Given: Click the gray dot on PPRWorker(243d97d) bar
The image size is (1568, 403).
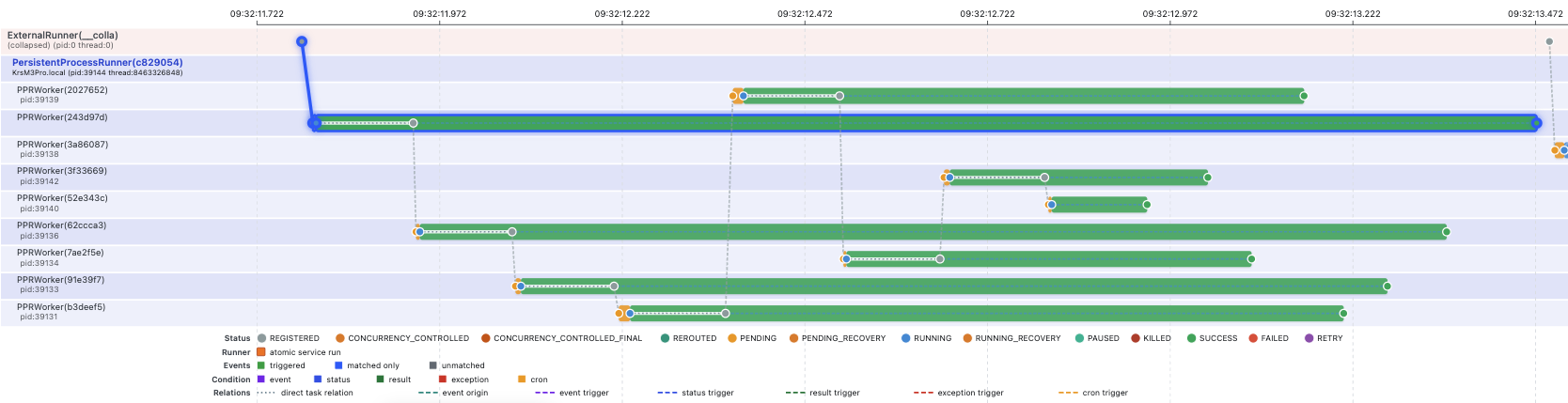Looking at the screenshot, I should (x=413, y=123).
